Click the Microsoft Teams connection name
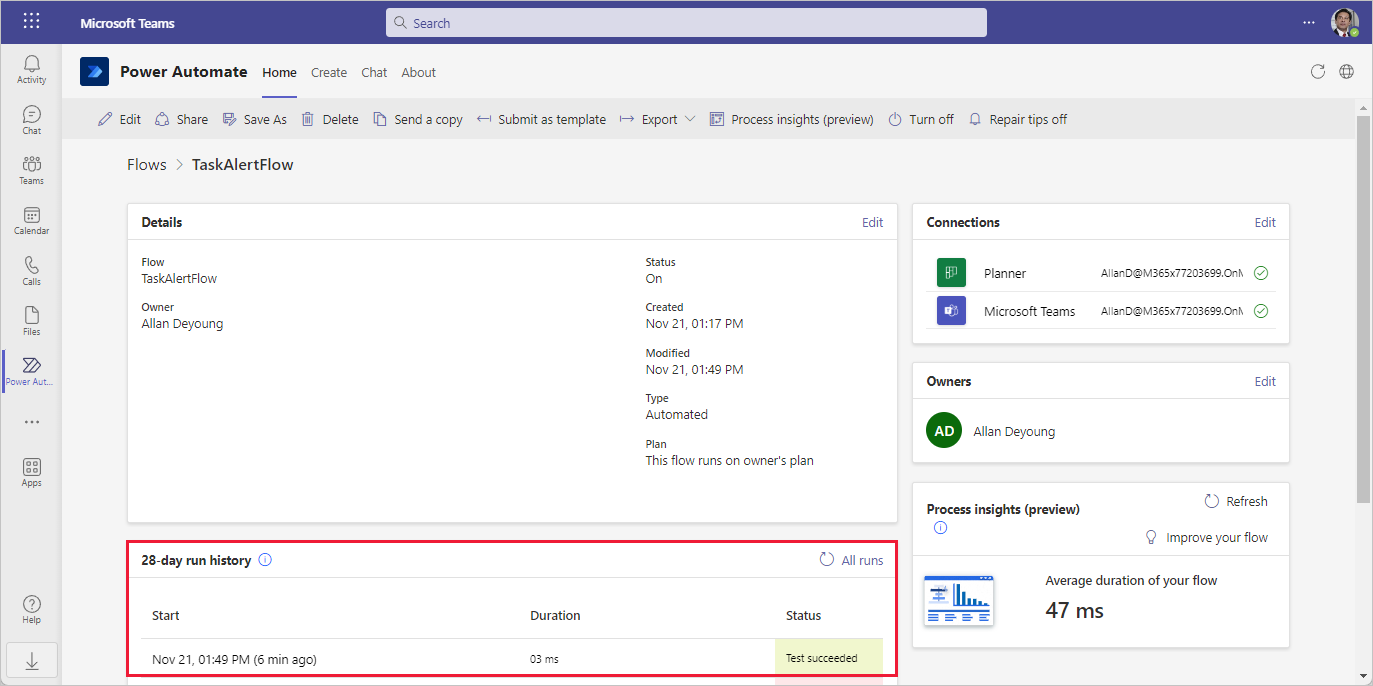This screenshot has height=686, width=1373. [x=1029, y=311]
